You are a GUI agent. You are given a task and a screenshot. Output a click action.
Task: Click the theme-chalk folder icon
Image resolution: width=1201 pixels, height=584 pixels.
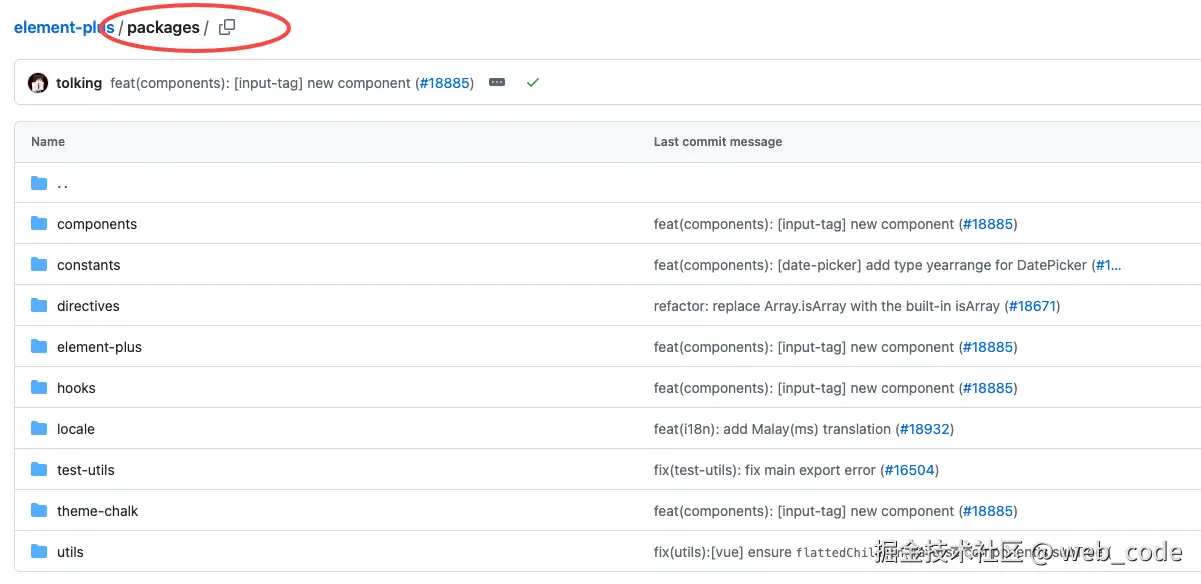click(39, 511)
